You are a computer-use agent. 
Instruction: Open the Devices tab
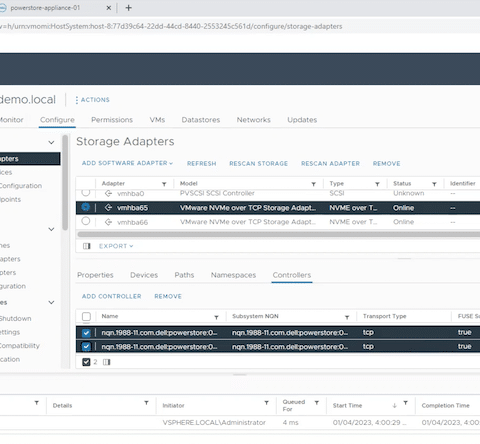point(144,275)
